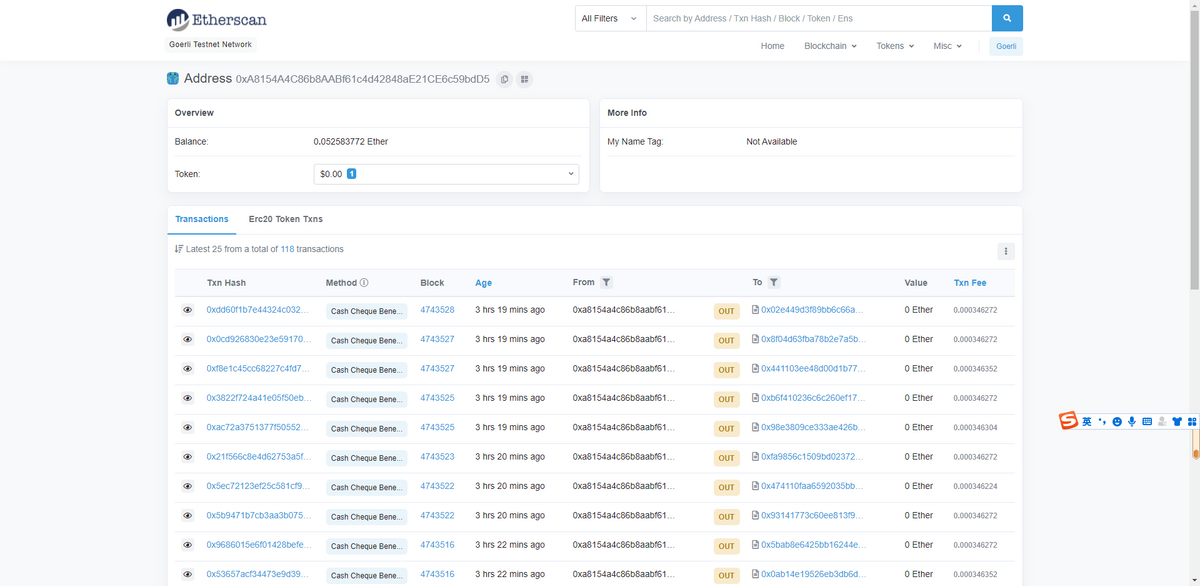Click the From column filter icon
This screenshot has width=1200, height=586.
pos(607,283)
